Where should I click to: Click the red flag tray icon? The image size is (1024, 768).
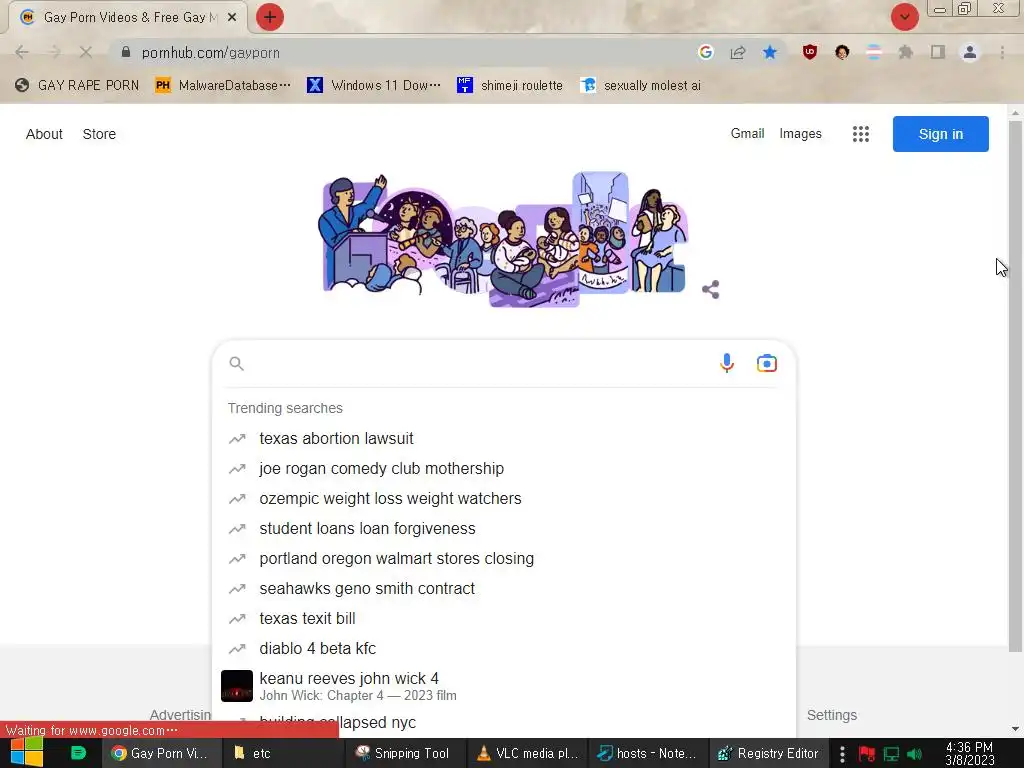tap(867, 754)
